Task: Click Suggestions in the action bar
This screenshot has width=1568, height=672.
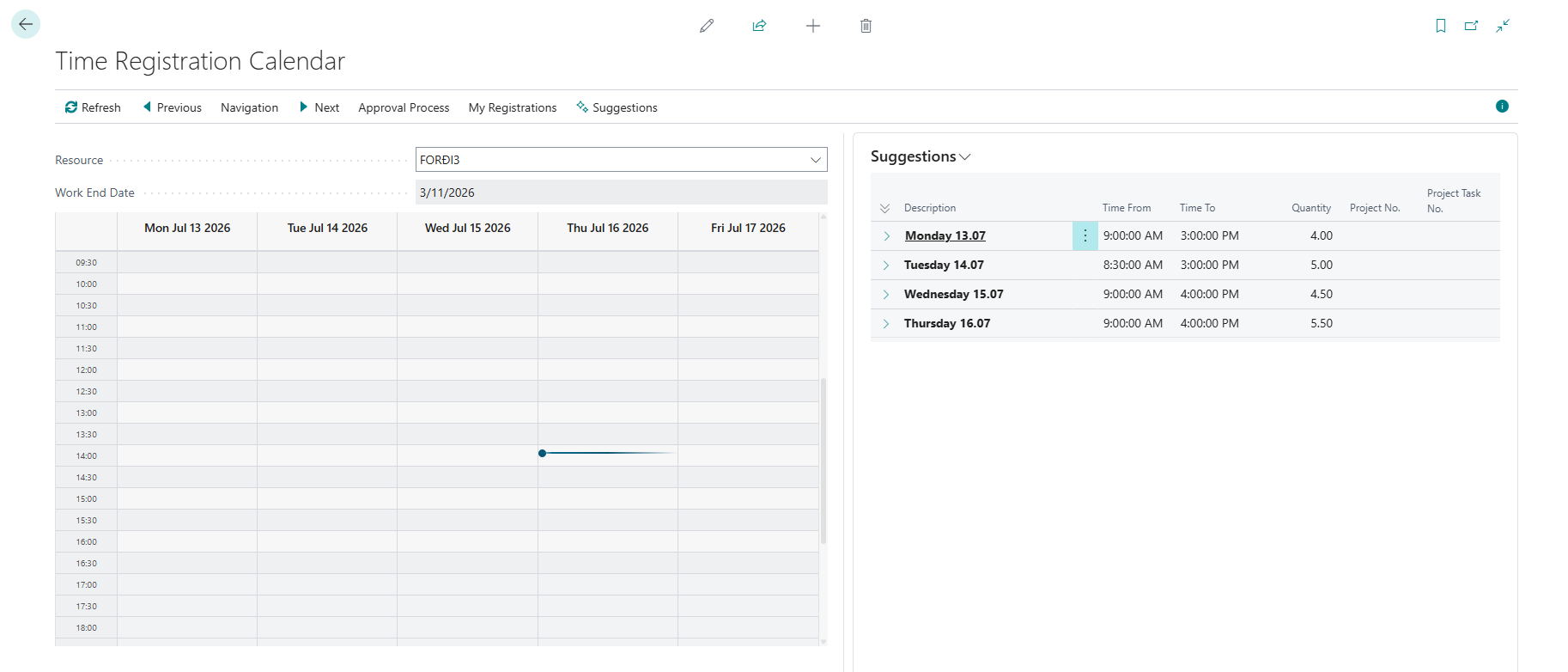Action: point(617,107)
